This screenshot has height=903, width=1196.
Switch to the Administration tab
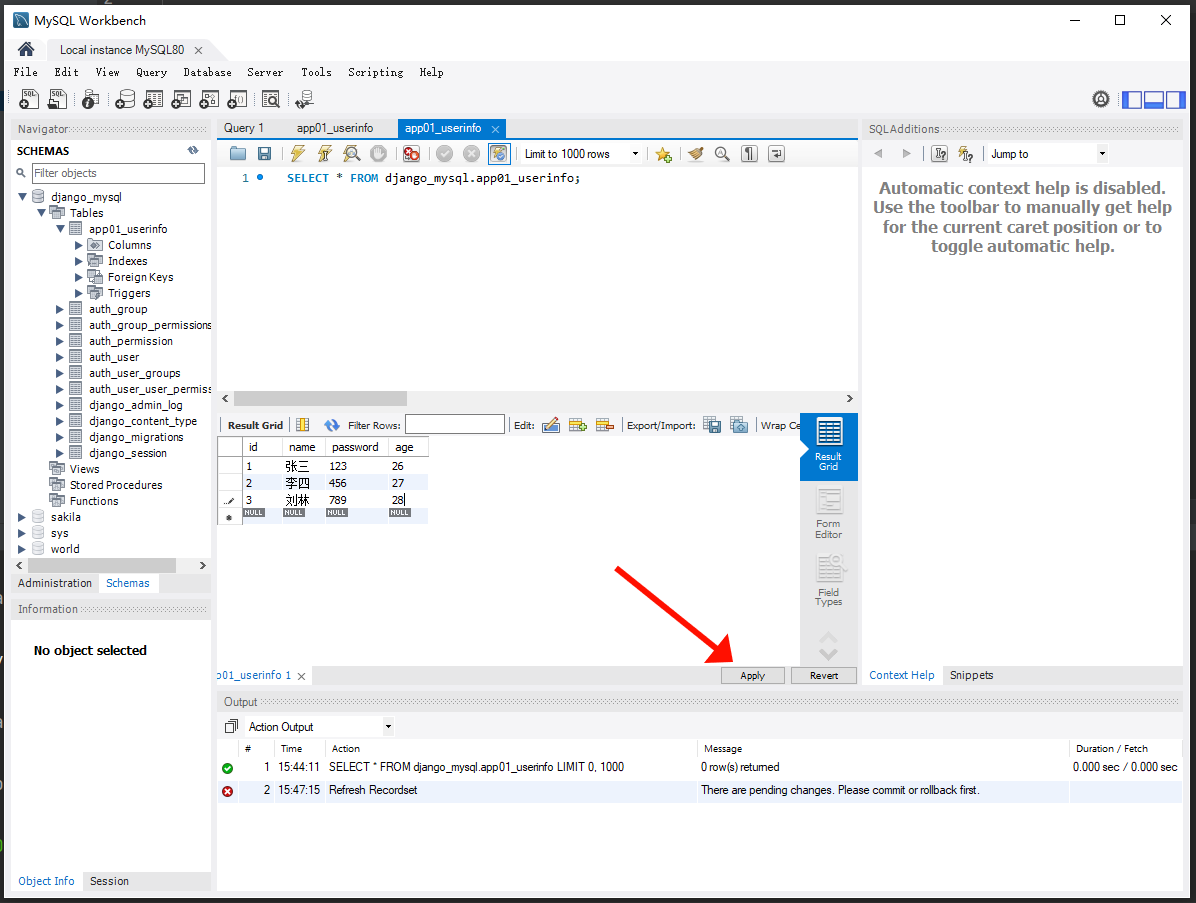[x=55, y=583]
